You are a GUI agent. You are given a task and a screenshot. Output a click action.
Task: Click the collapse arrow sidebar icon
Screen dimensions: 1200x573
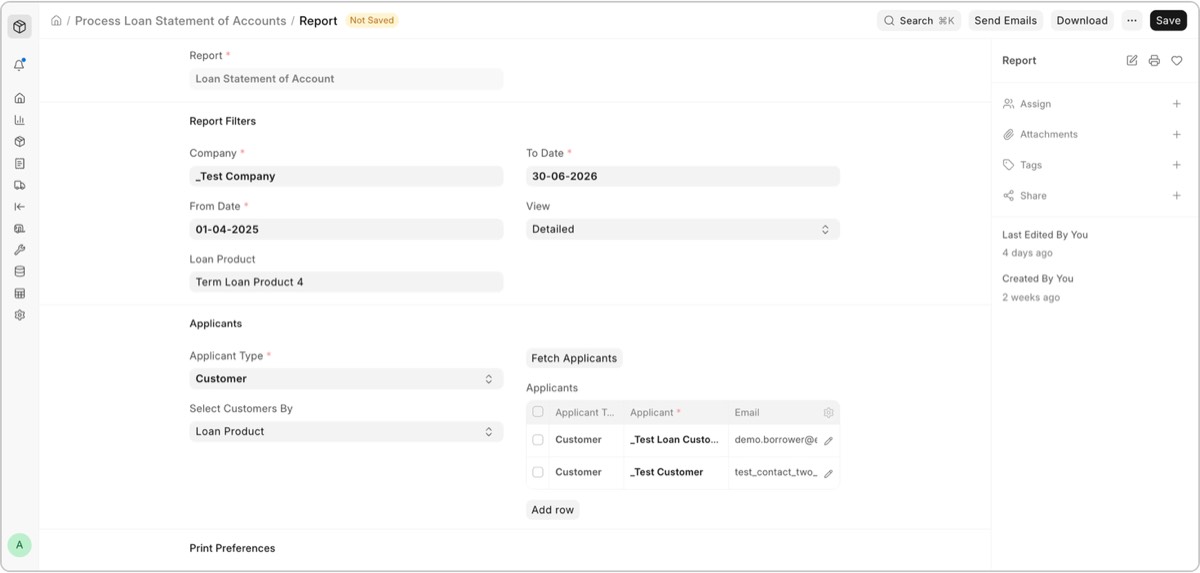point(19,207)
